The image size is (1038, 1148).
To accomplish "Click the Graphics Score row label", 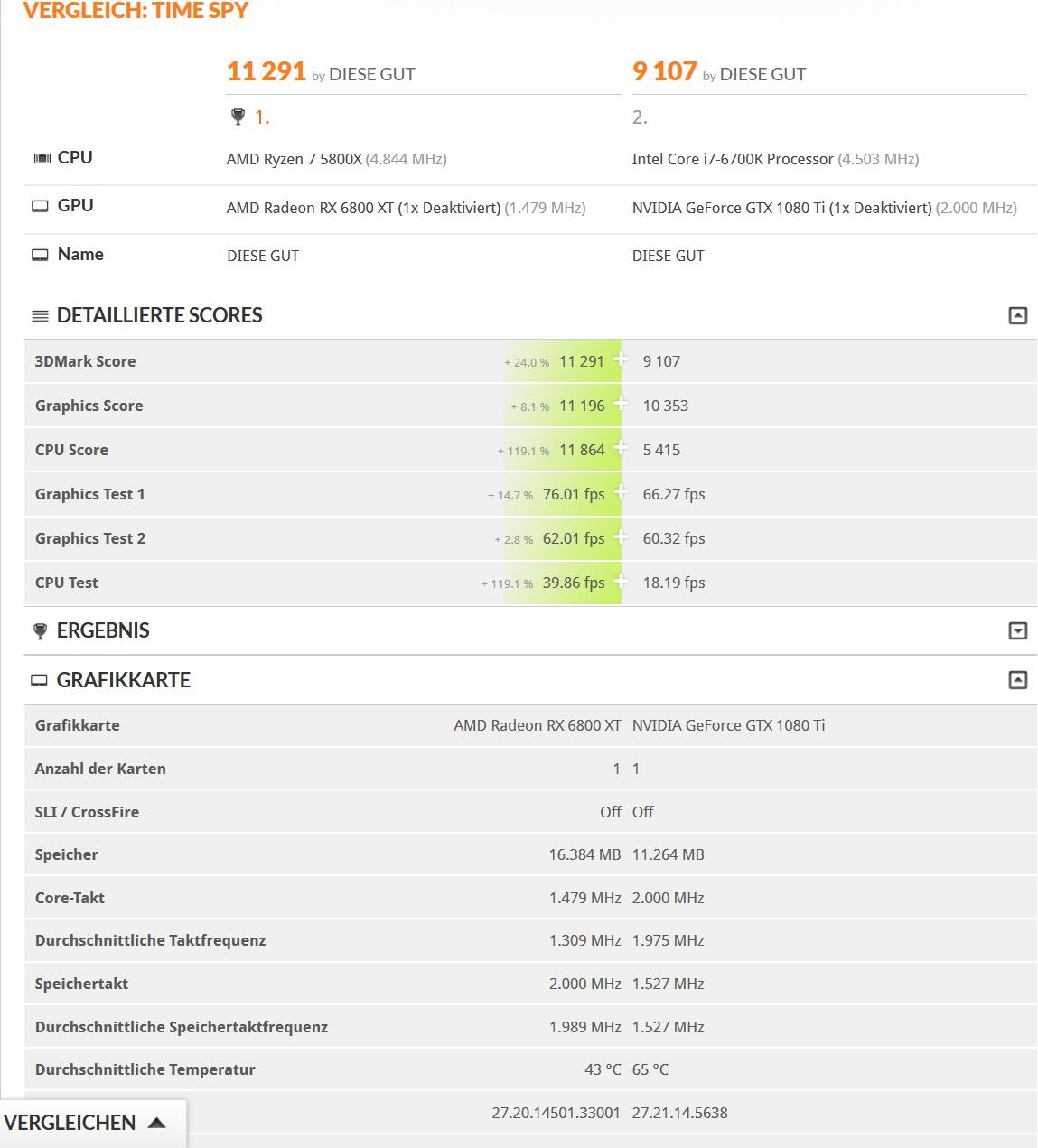I will click(x=89, y=406).
